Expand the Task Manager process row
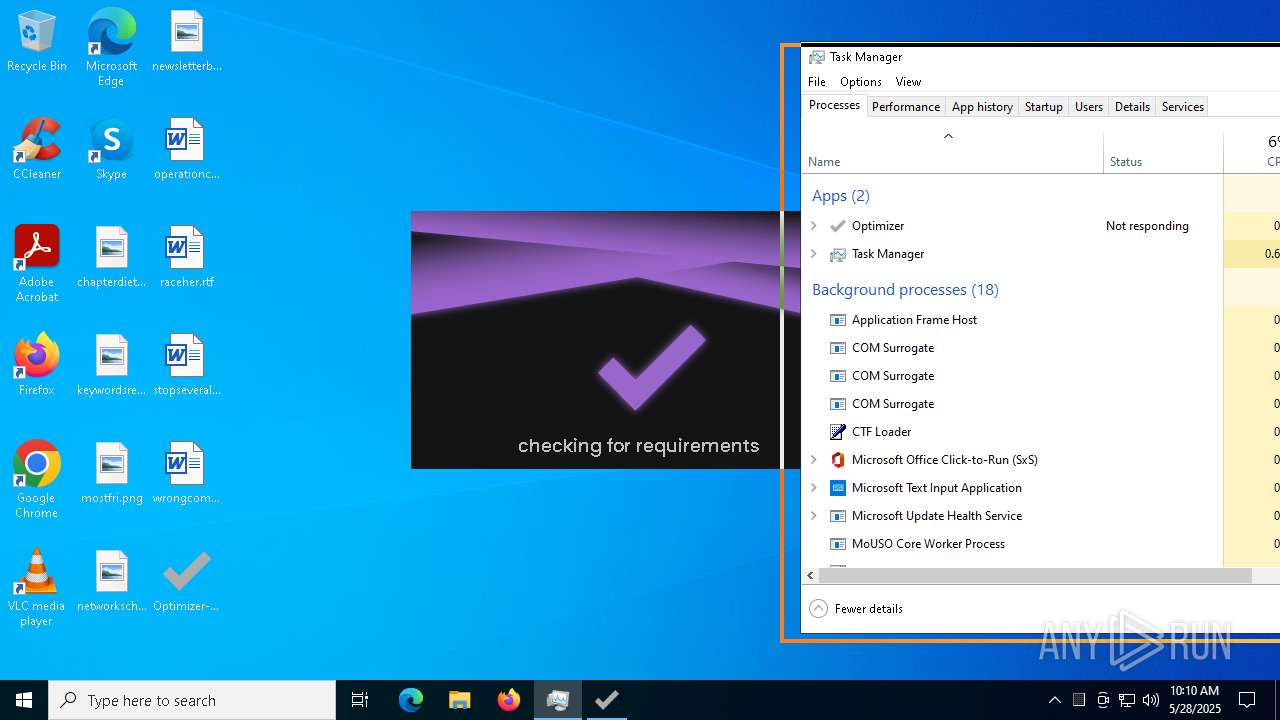1280x720 pixels. pyautogui.click(x=814, y=254)
